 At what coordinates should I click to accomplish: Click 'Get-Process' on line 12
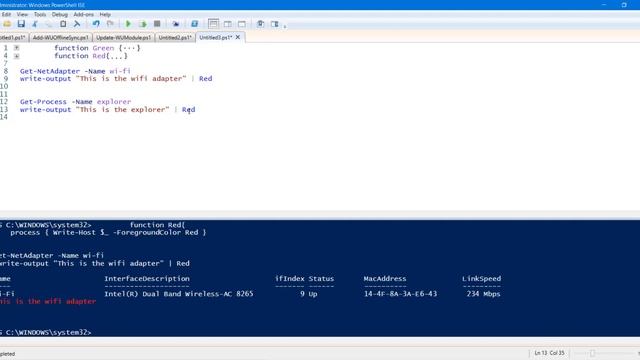point(43,102)
